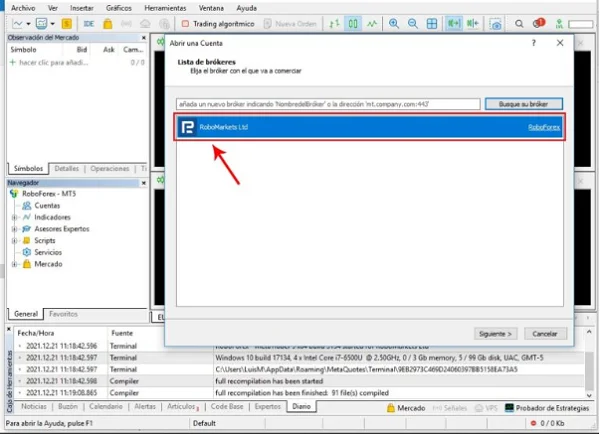The width and height of the screenshot is (600, 434).
Task: Click the connection level indicator icon
Action: [x=559, y=24]
